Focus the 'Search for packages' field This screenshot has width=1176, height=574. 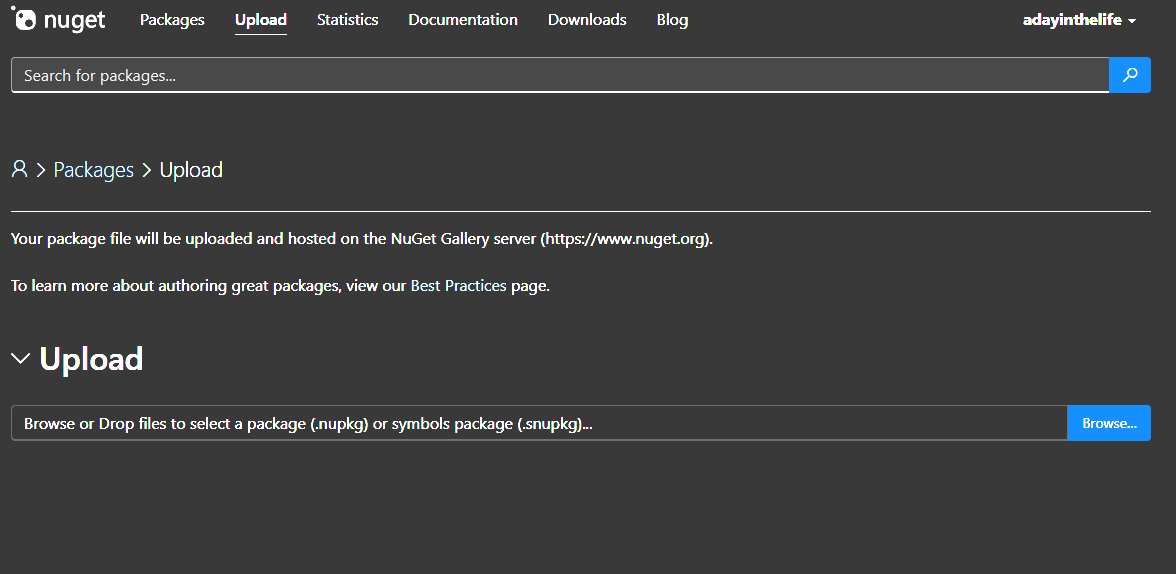[x=560, y=75]
